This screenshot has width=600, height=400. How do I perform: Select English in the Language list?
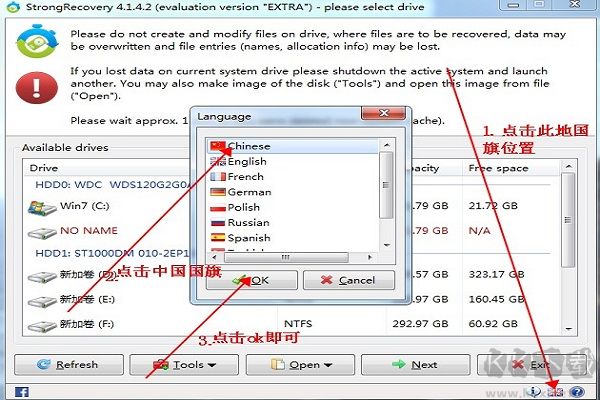tap(292, 162)
